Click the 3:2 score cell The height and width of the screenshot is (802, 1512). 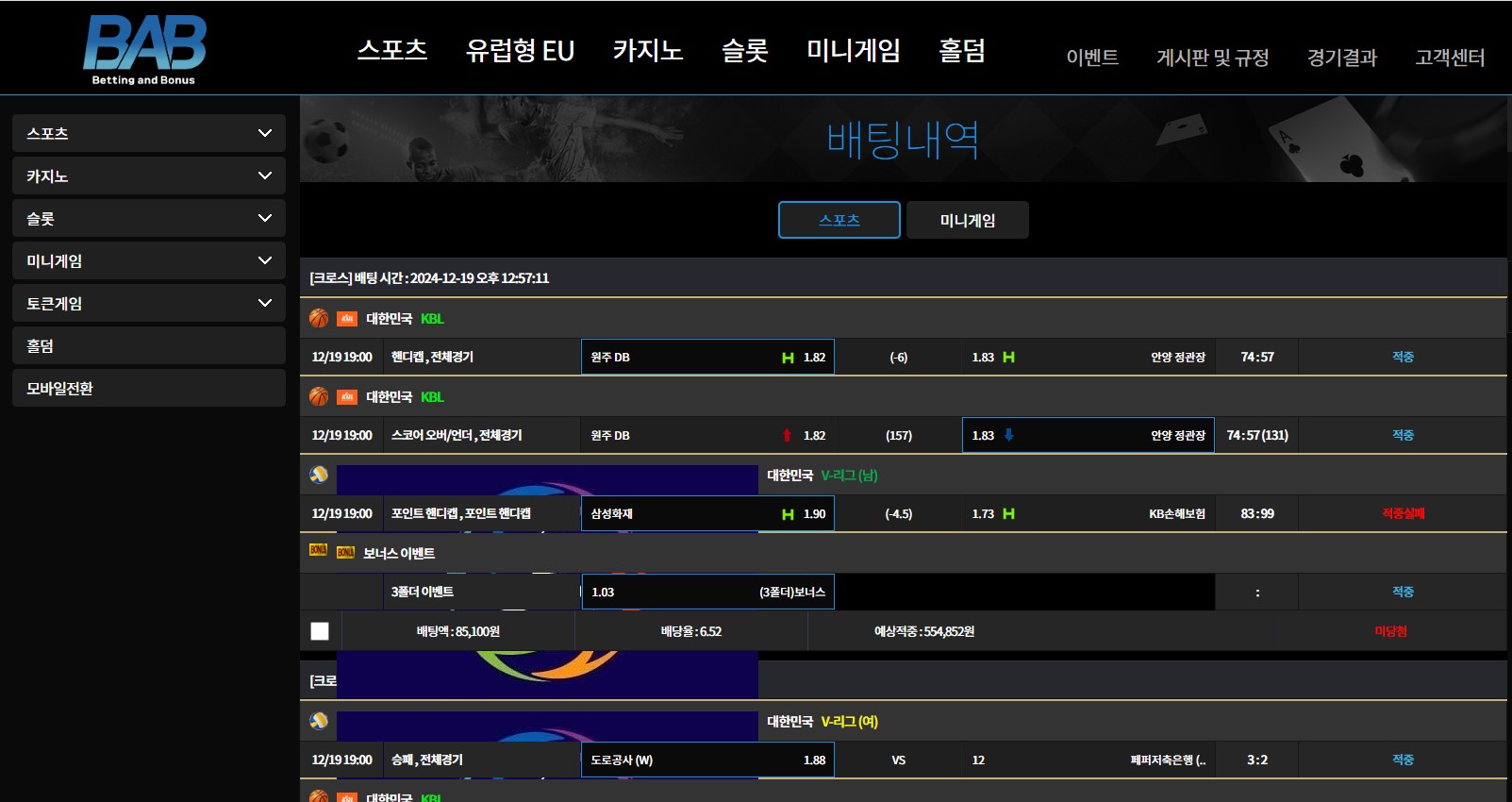point(1257,760)
